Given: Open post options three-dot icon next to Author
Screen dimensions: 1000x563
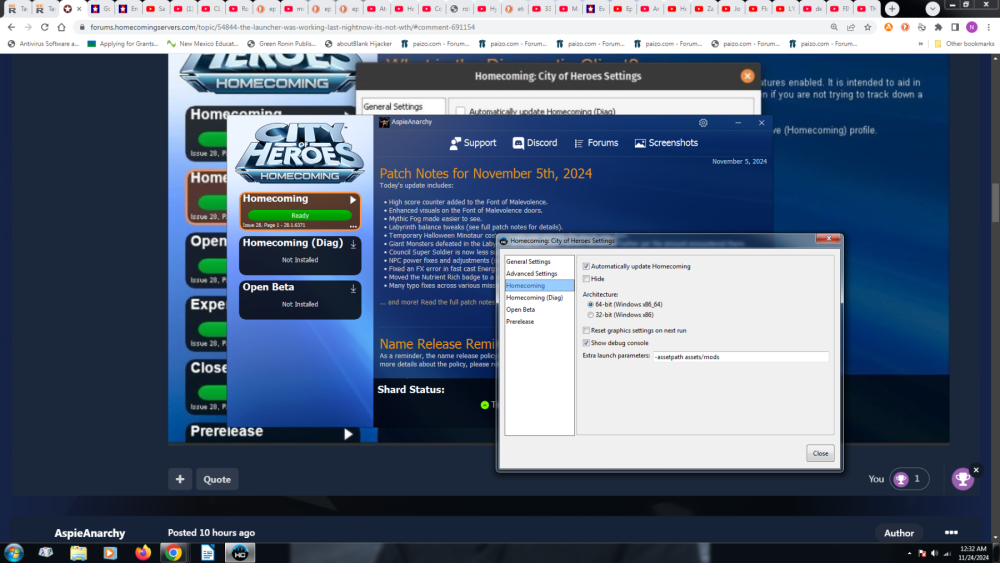Looking at the screenshot, I should click(951, 533).
